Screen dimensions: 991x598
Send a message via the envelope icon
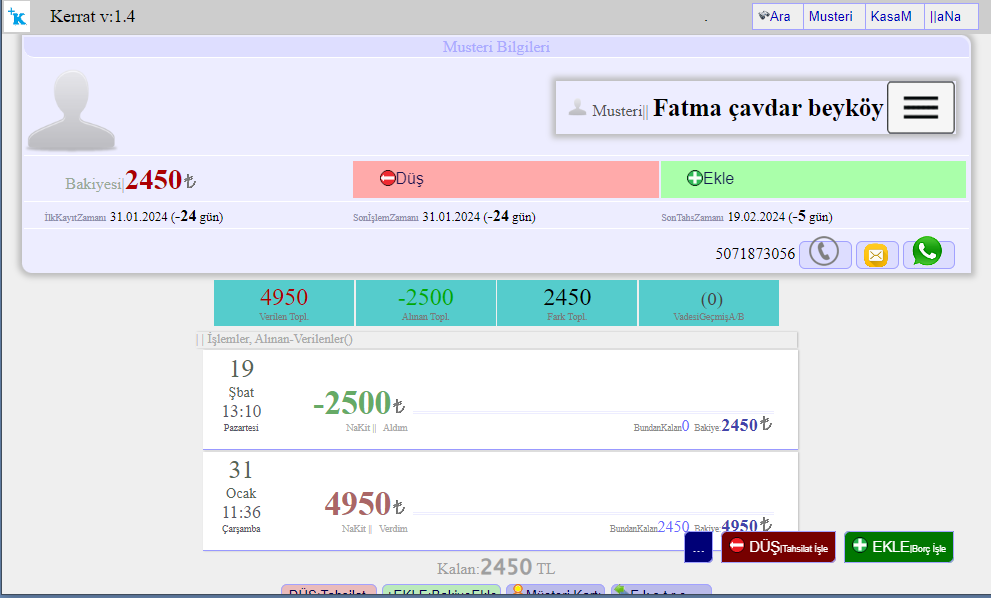click(x=876, y=255)
